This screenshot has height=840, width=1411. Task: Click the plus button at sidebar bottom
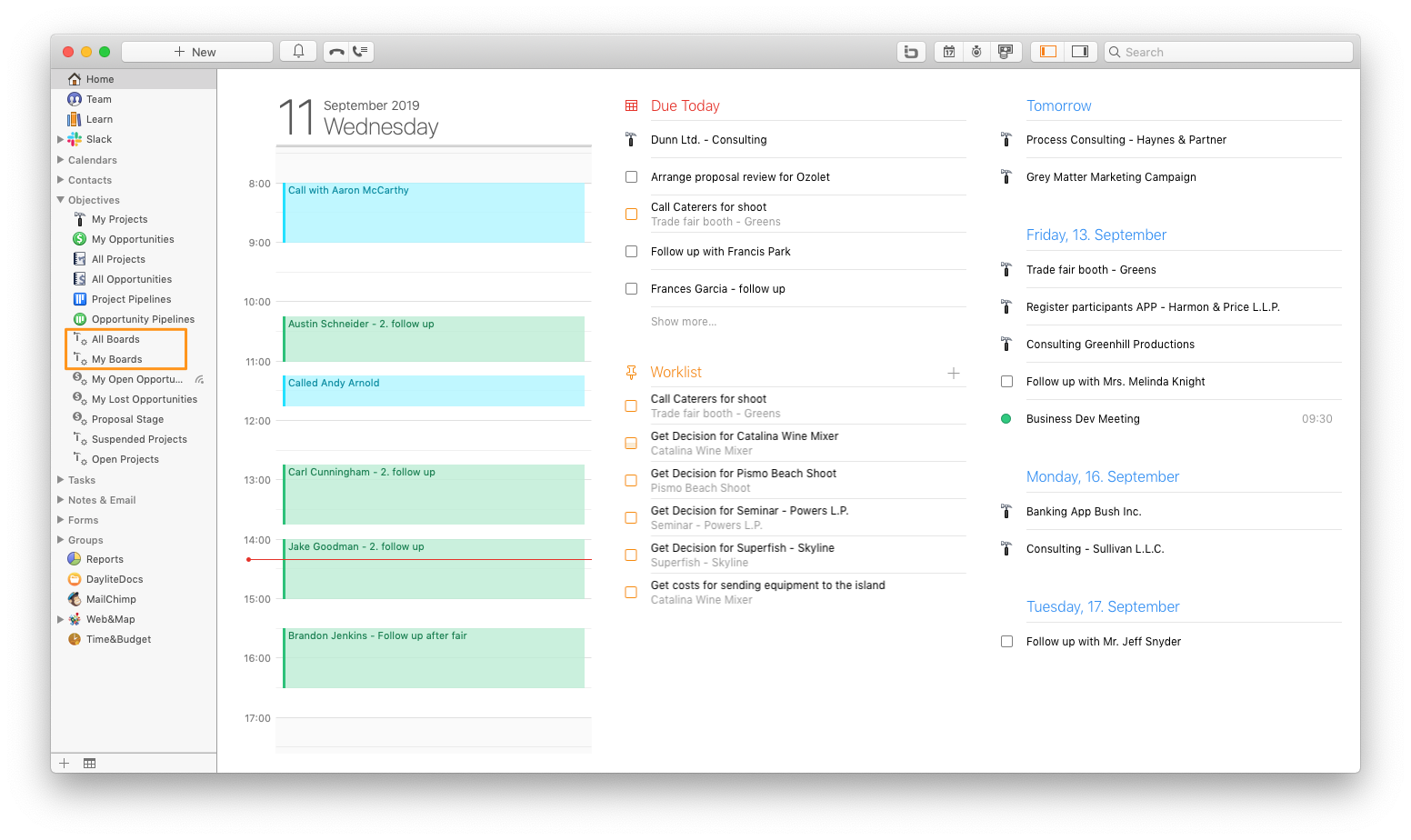(x=65, y=764)
